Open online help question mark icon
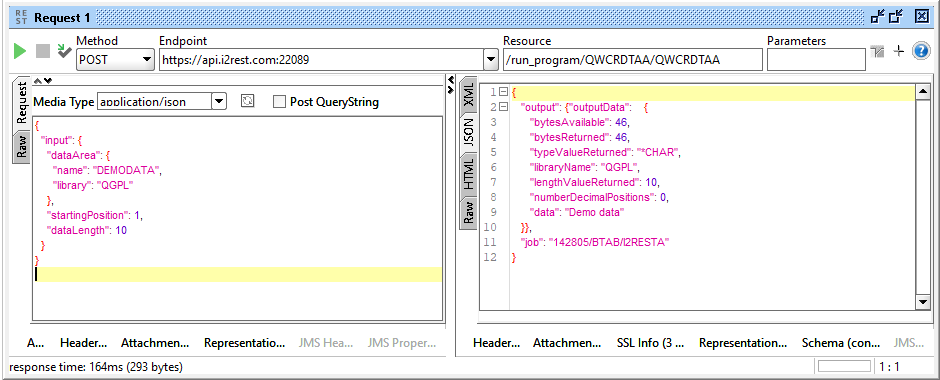The image size is (940, 380). tap(920, 52)
